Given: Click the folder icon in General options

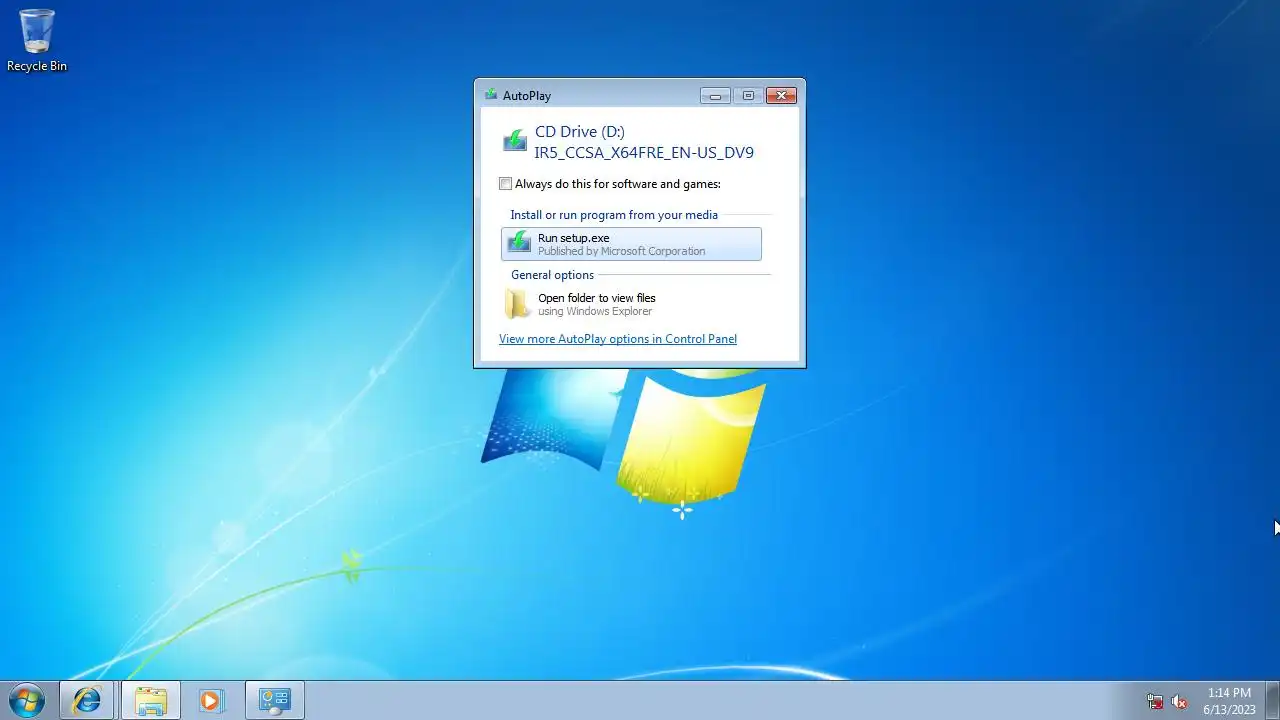Looking at the screenshot, I should pyautogui.click(x=517, y=304).
